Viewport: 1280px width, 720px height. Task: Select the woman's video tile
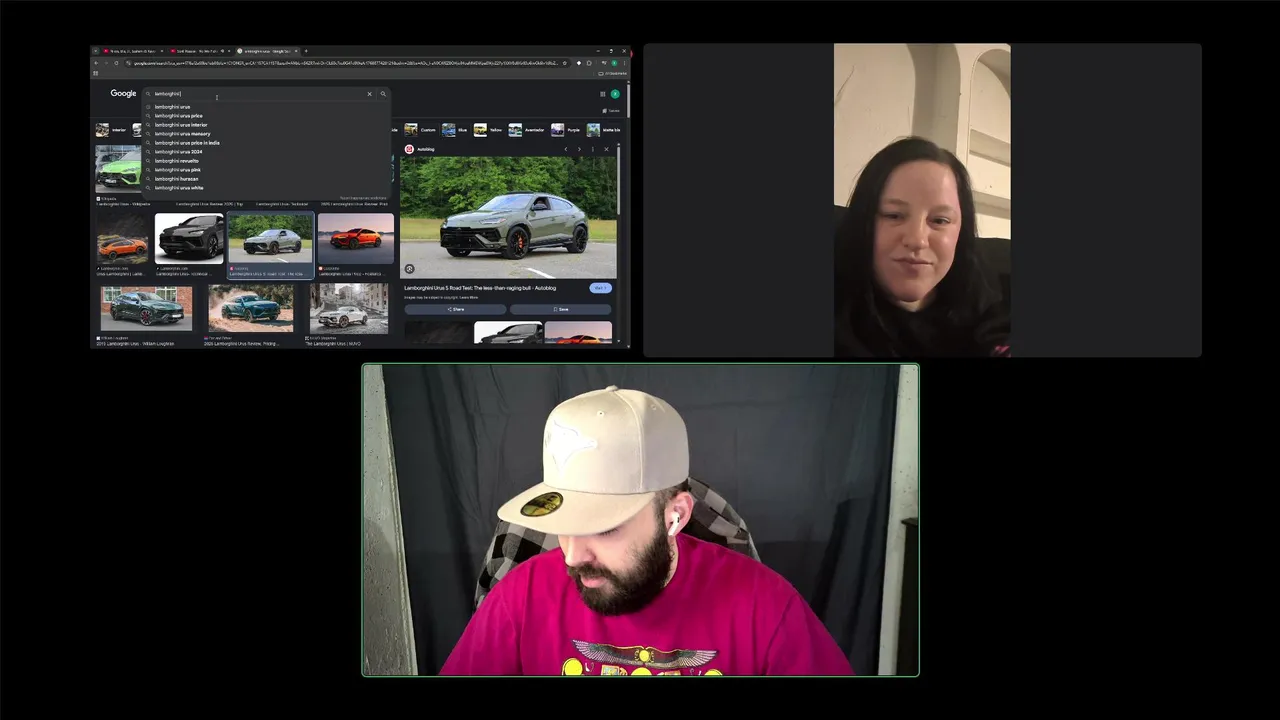922,200
